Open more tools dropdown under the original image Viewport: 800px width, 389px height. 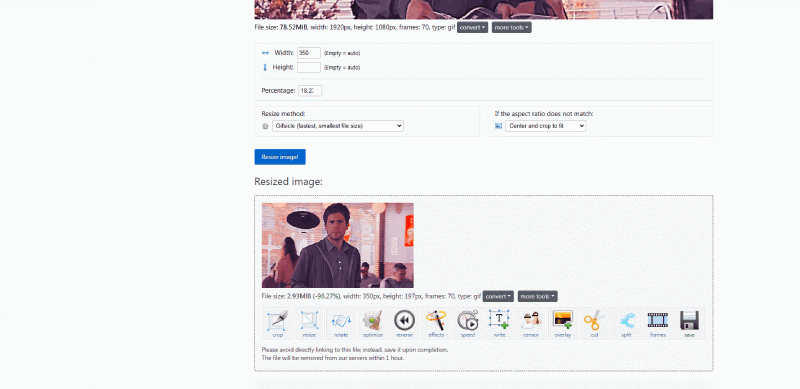[512, 28]
